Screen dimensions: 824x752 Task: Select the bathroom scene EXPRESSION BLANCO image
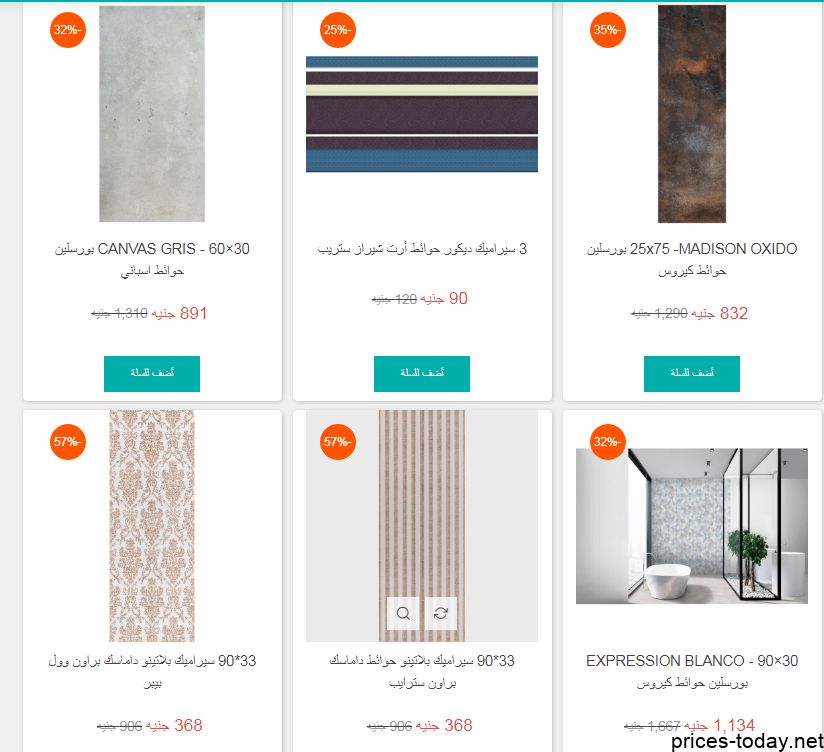(x=692, y=526)
